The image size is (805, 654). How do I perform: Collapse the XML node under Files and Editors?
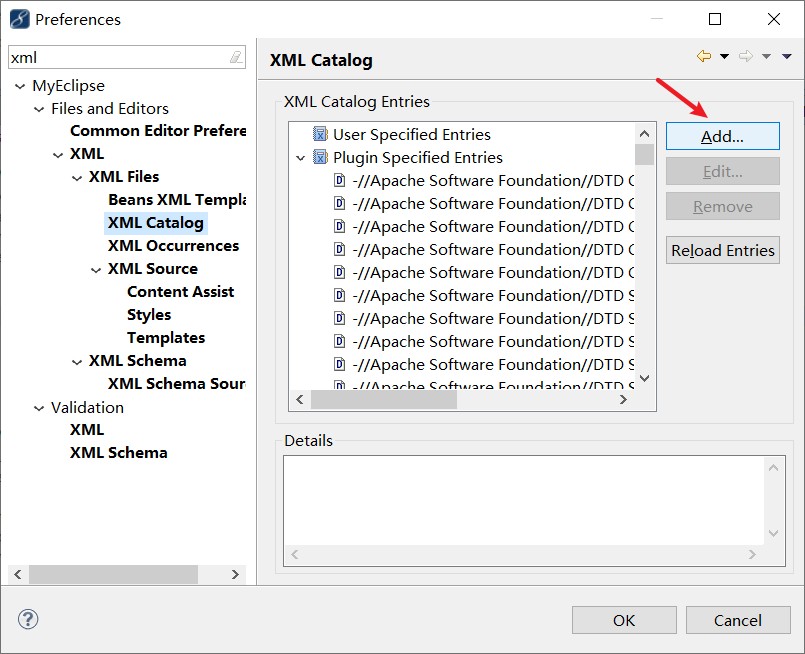coord(58,155)
